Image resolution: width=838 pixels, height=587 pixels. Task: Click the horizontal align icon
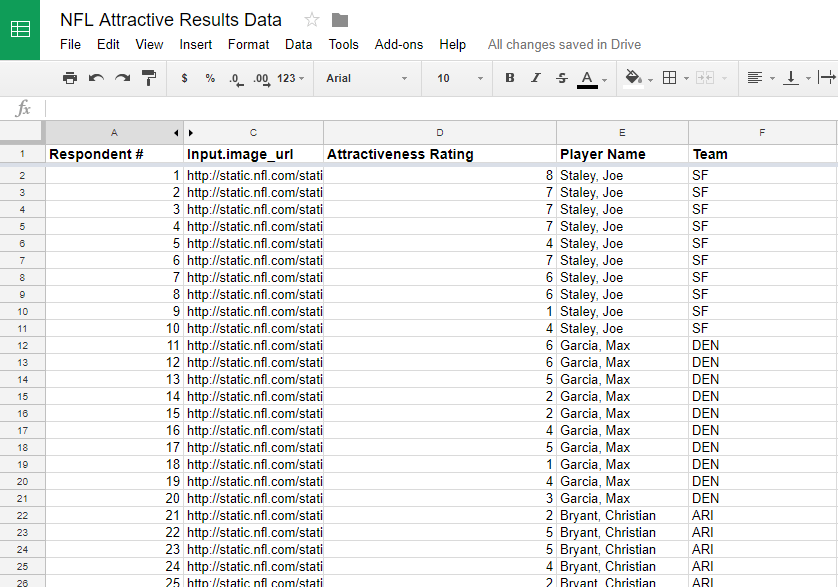click(755, 78)
